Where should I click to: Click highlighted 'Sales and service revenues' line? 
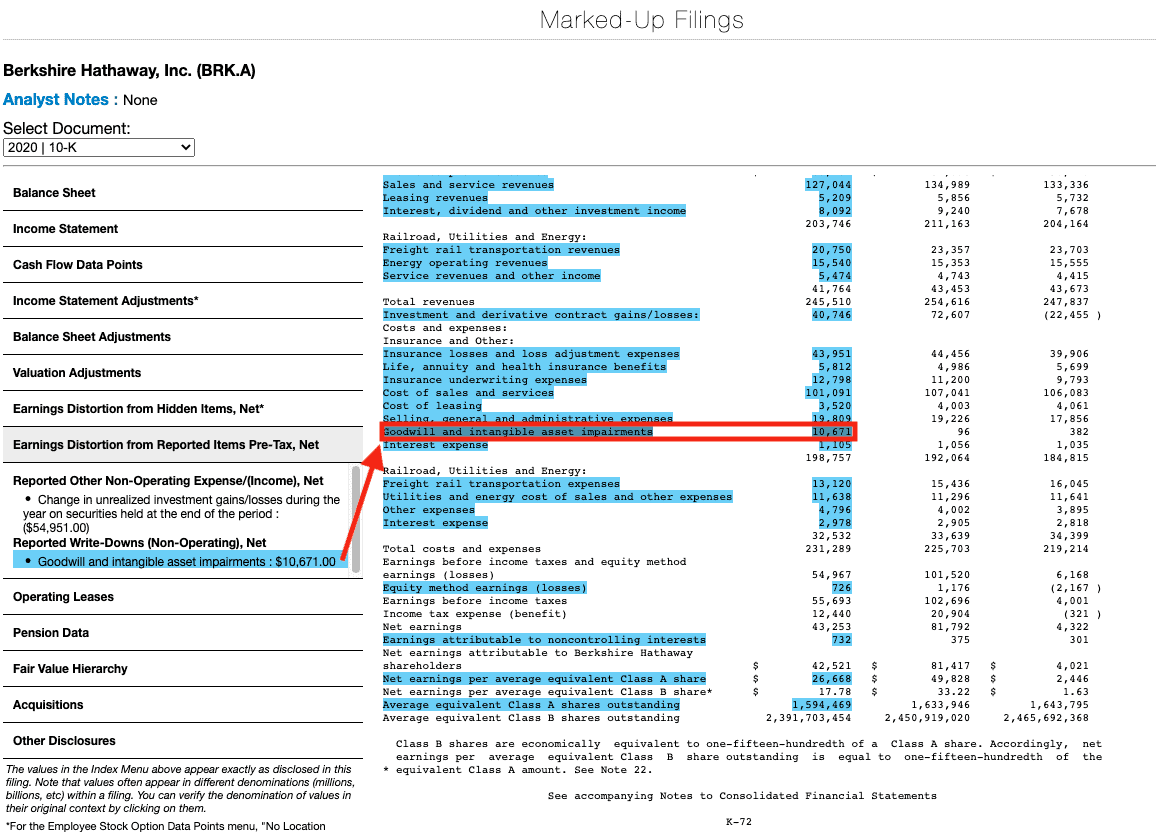(x=468, y=185)
